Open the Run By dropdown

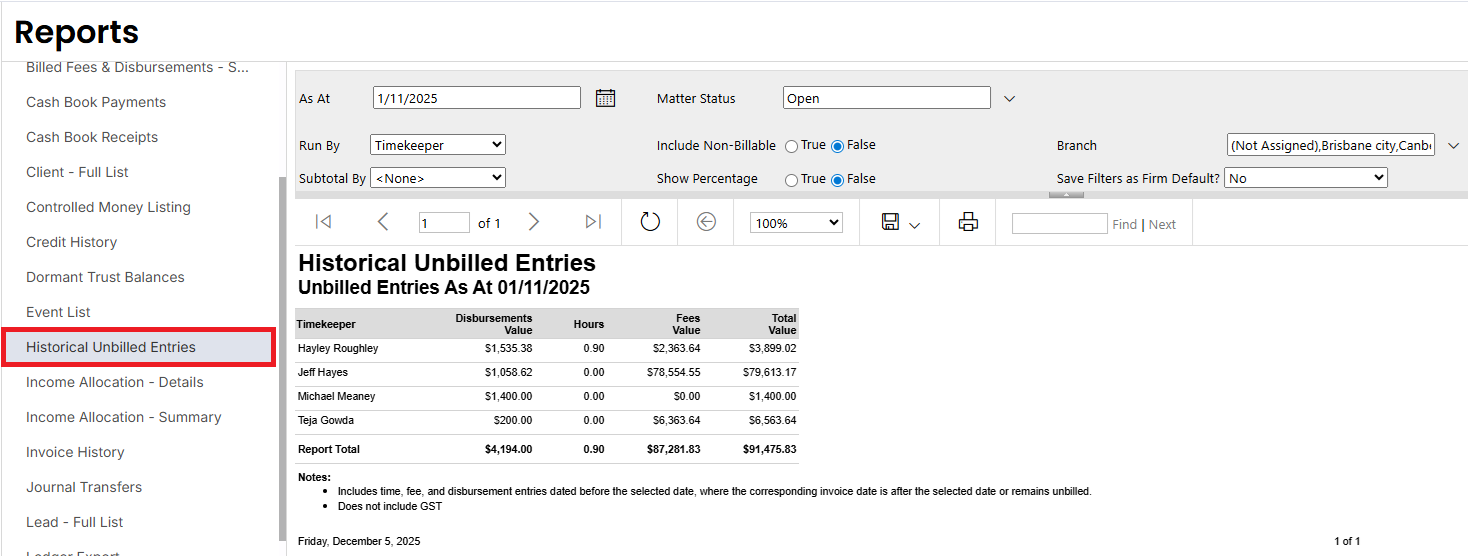[438, 145]
